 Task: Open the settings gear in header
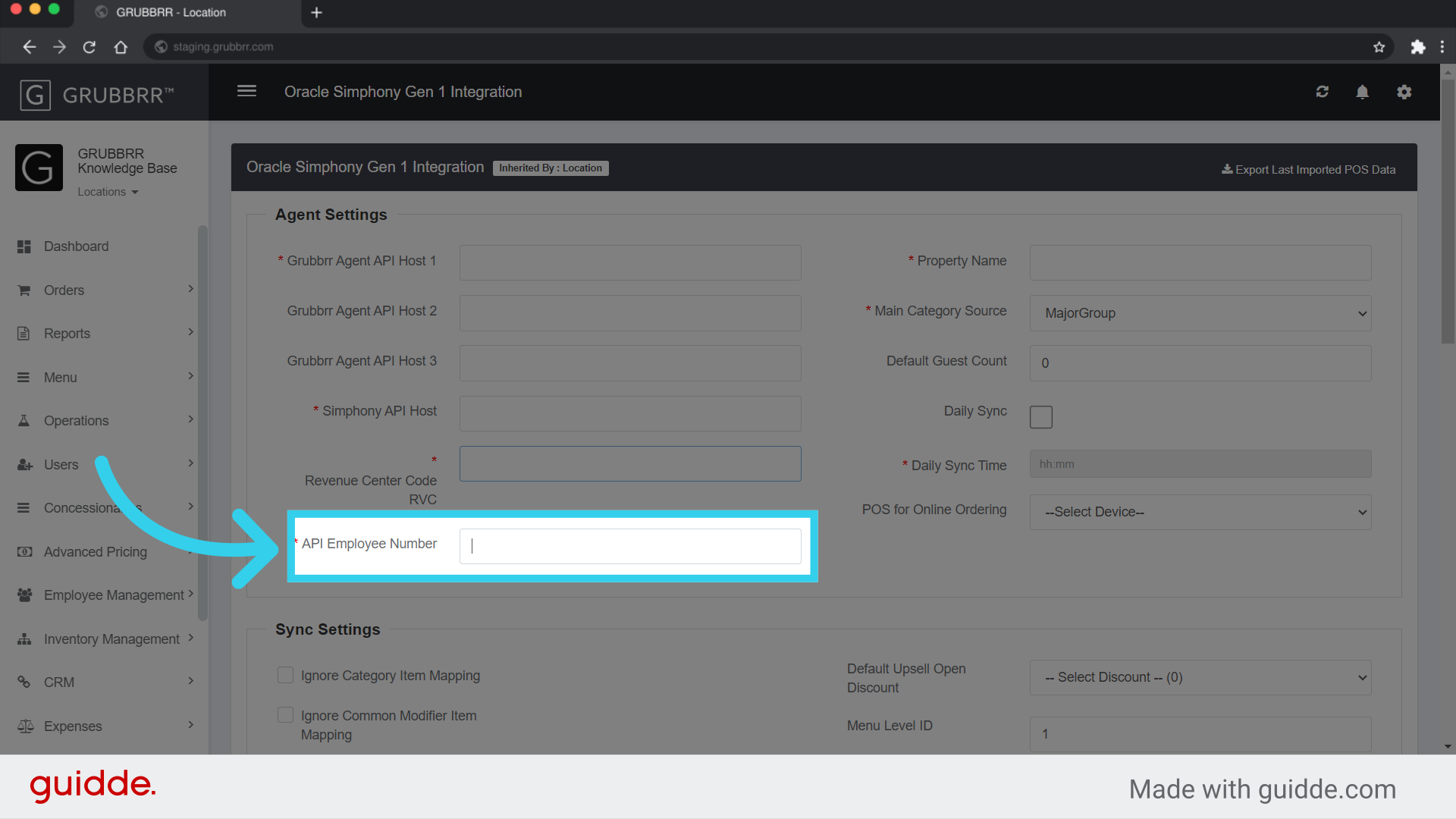1404,92
